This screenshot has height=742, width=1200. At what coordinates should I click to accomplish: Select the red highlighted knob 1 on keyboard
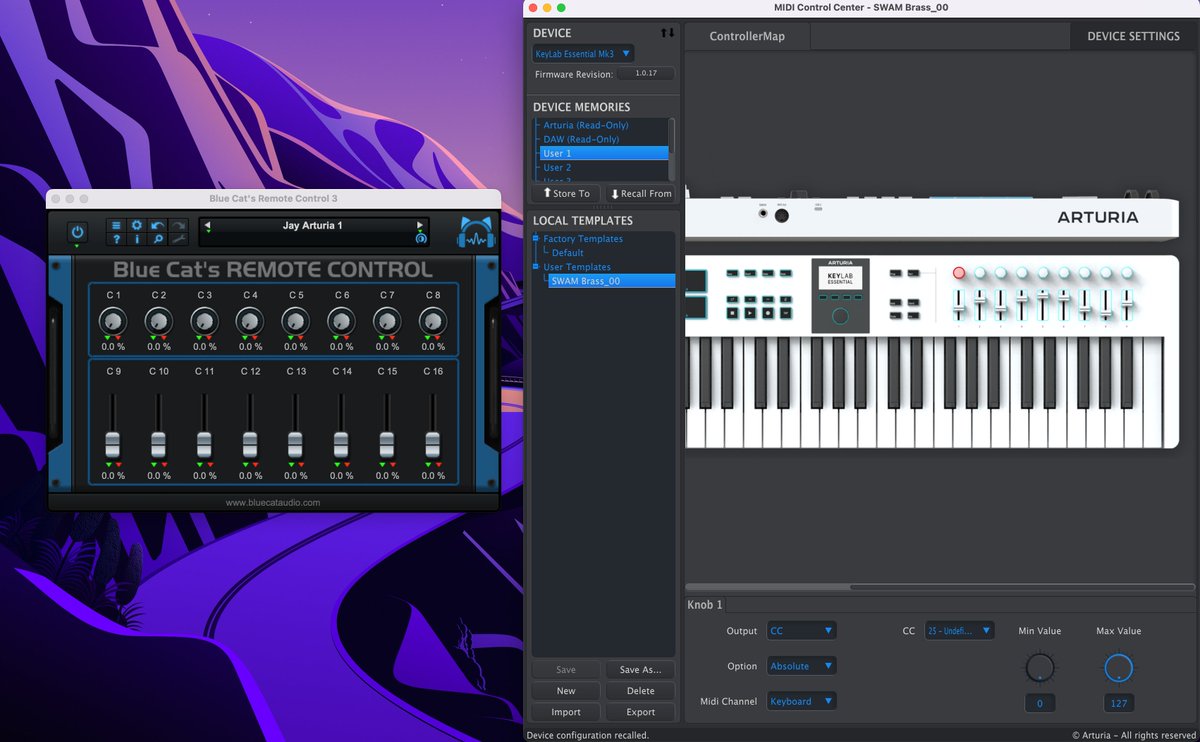click(x=959, y=272)
